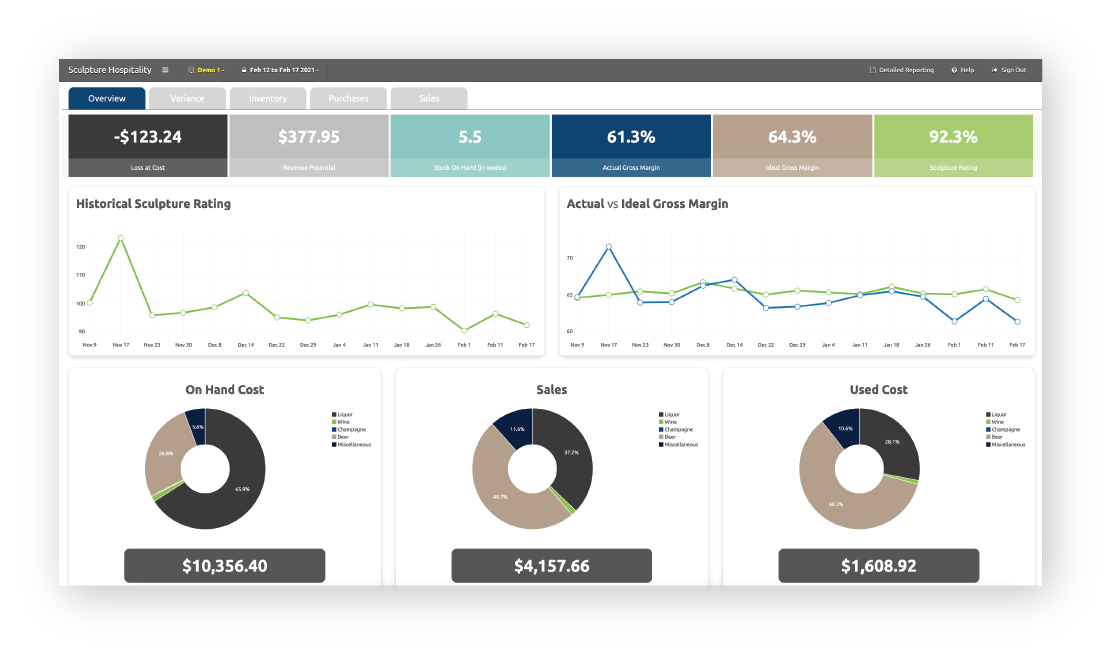This screenshot has width=1112, height=655.
Task: Toggle the Beer legend in Used Cost chart
Action: (x=996, y=437)
